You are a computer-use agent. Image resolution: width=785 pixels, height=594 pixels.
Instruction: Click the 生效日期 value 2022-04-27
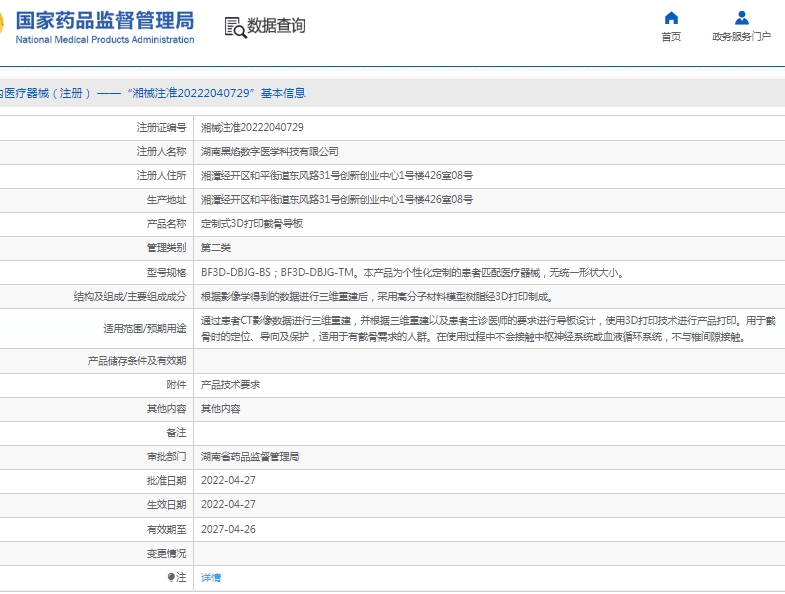[228, 505]
